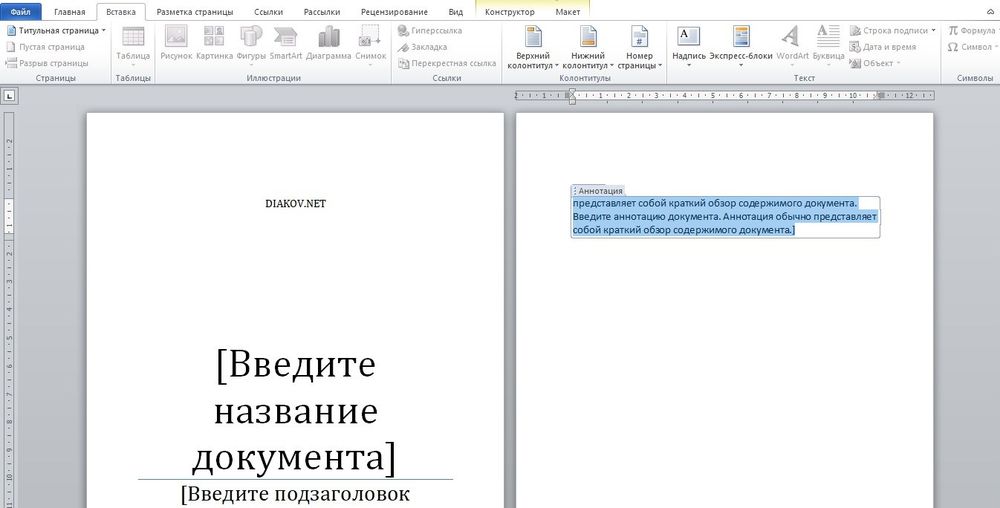1000x508 pixels.
Task: Open the Файл menu
Action: (x=21, y=12)
